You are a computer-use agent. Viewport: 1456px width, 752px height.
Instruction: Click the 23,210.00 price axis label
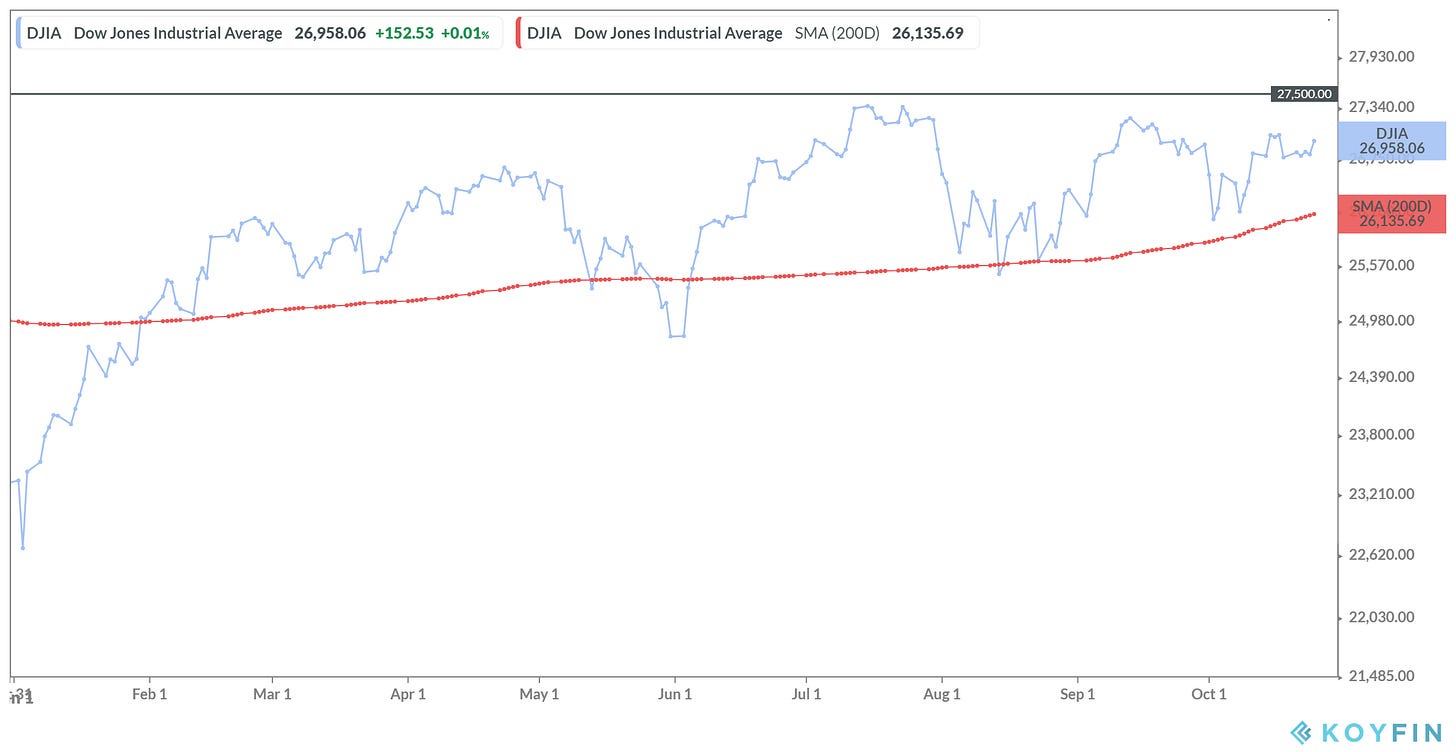1381,494
